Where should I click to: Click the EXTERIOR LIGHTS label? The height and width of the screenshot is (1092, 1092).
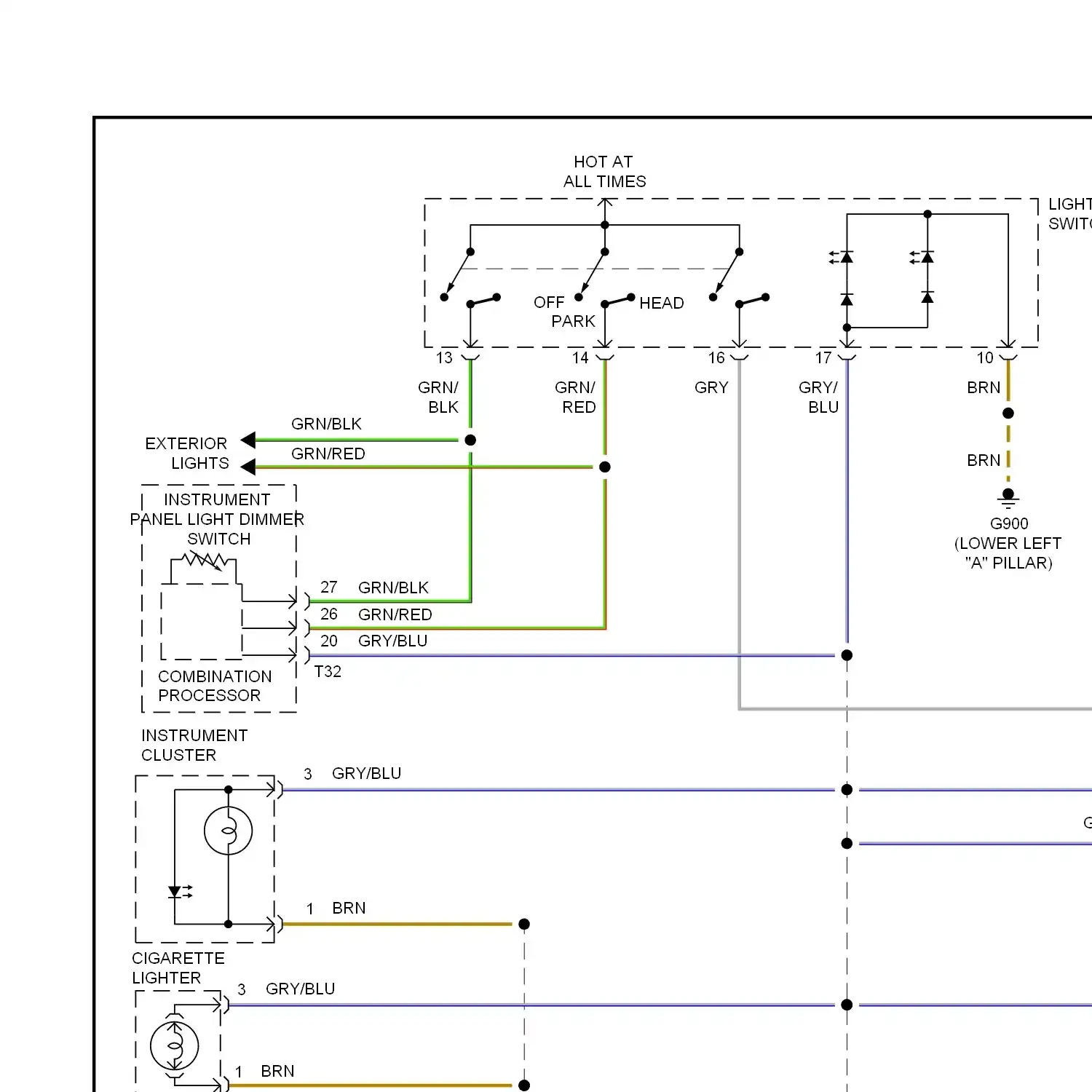coord(187,453)
